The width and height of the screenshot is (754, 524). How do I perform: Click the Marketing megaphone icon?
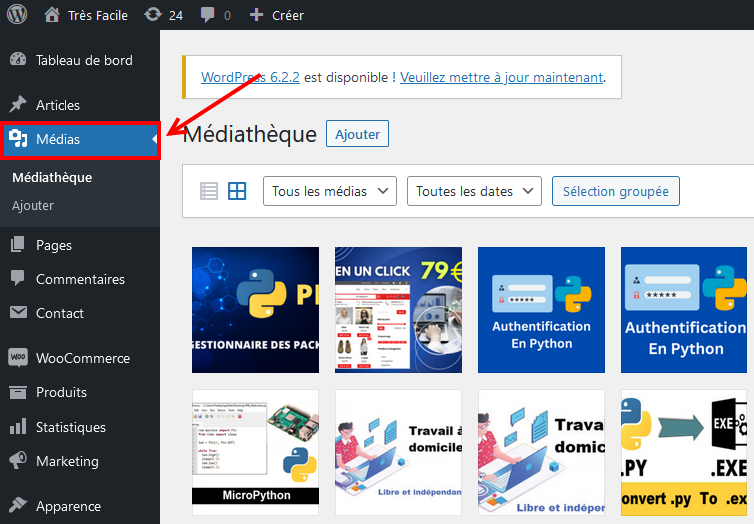(18, 460)
